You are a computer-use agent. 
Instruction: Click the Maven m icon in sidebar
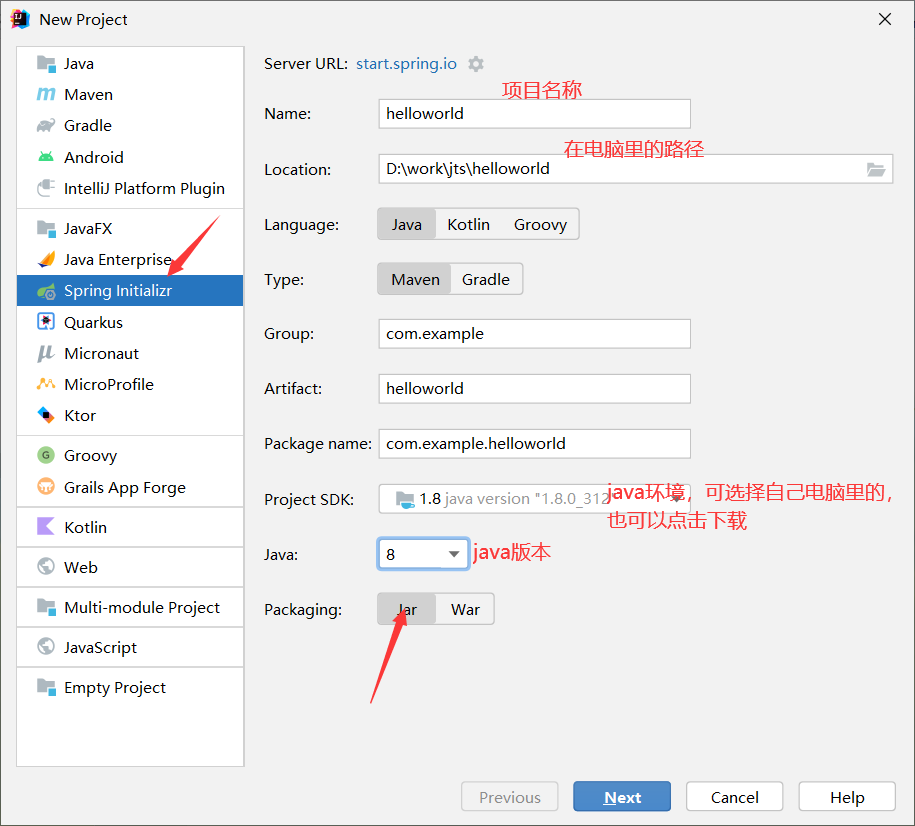(46, 94)
